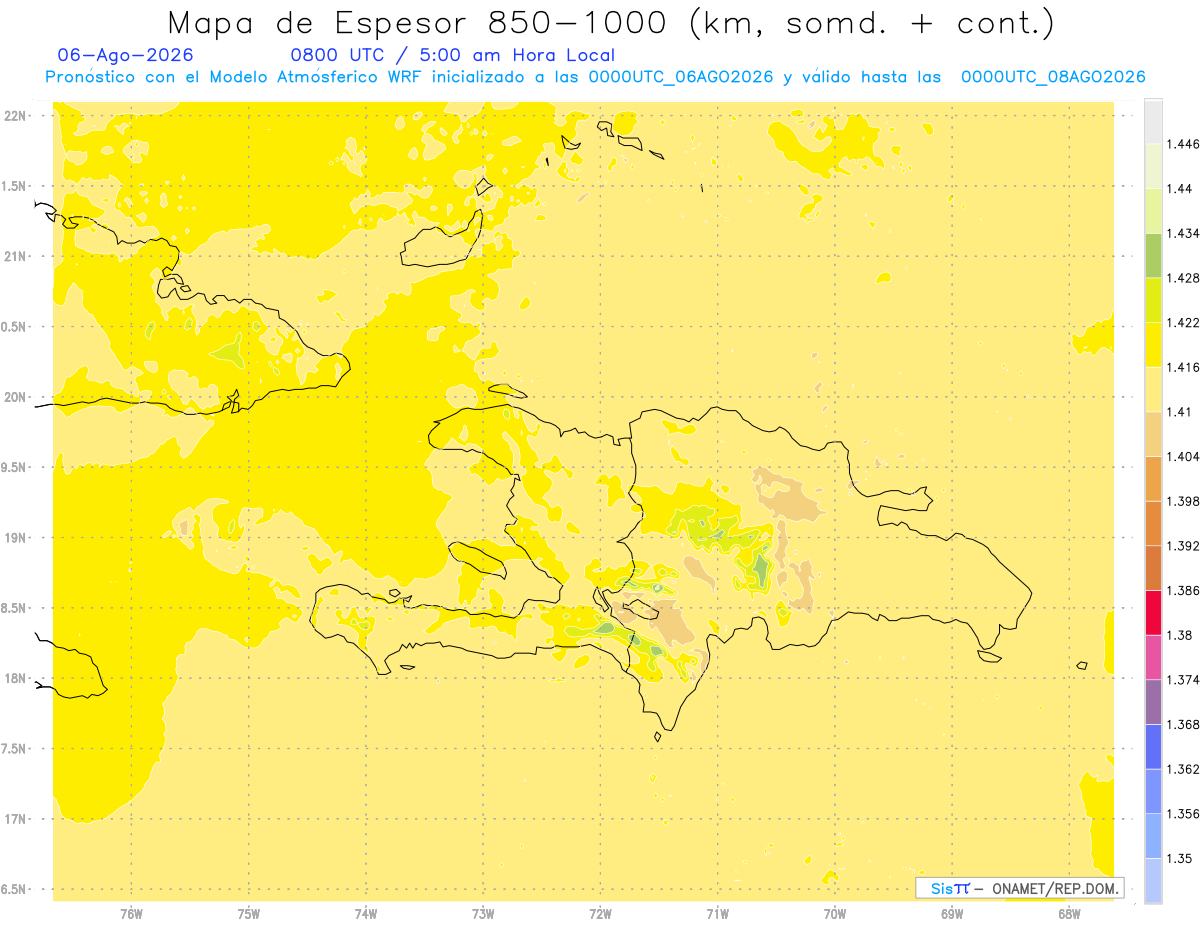This screenshot has height=927, width=1200.
Task: Select the green color scale segment
Action: coord(1153,256)
